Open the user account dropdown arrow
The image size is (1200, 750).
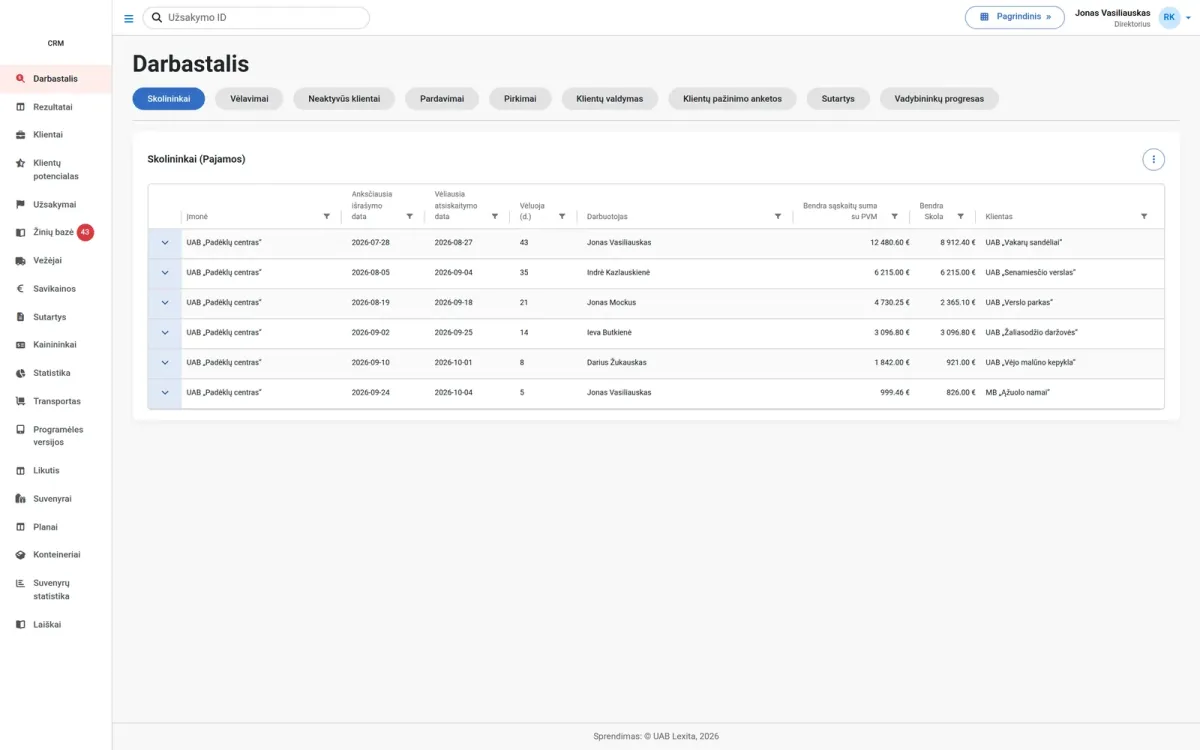(x=1187, y=18)
